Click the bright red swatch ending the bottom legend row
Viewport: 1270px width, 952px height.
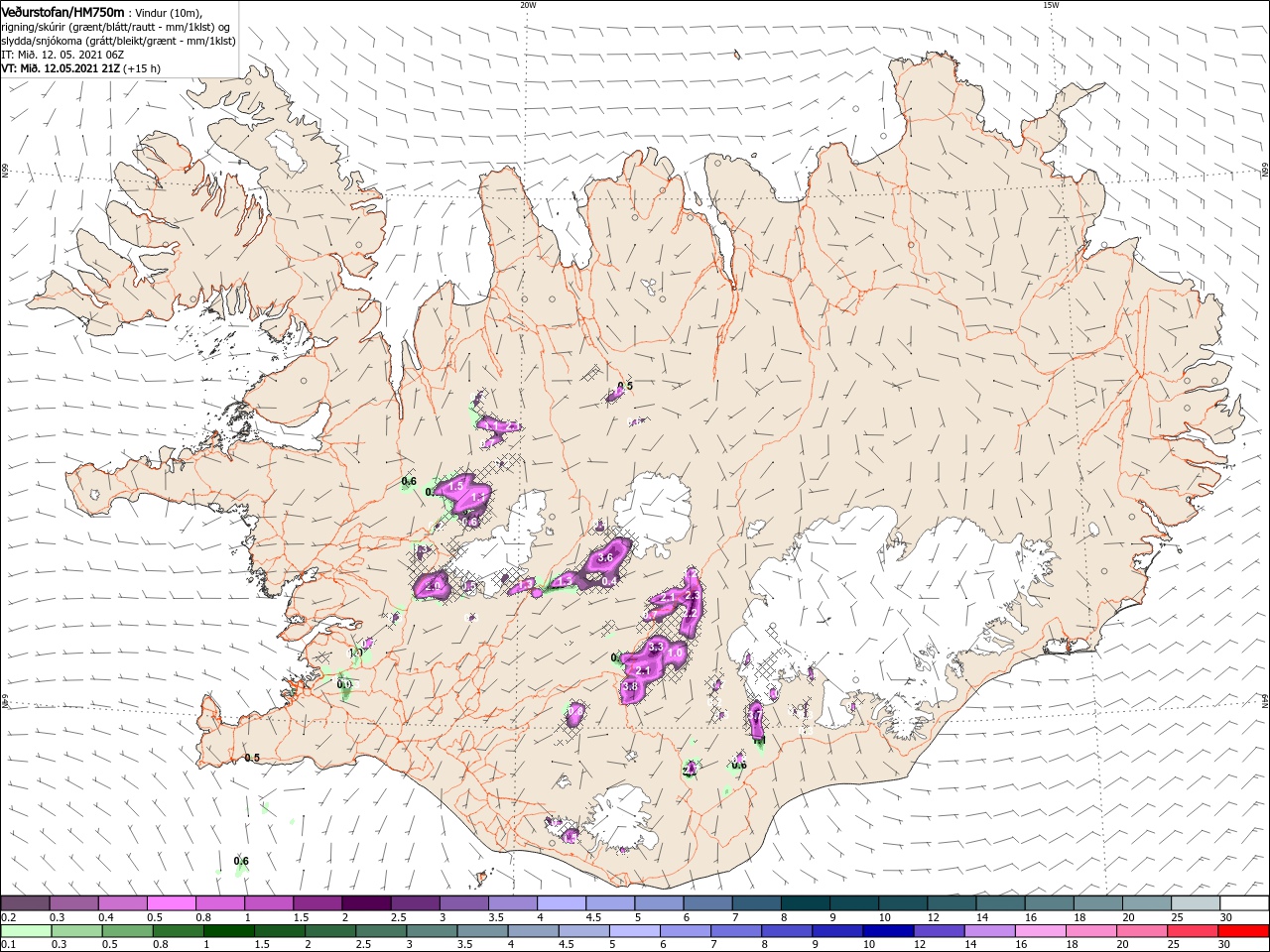1244,931
